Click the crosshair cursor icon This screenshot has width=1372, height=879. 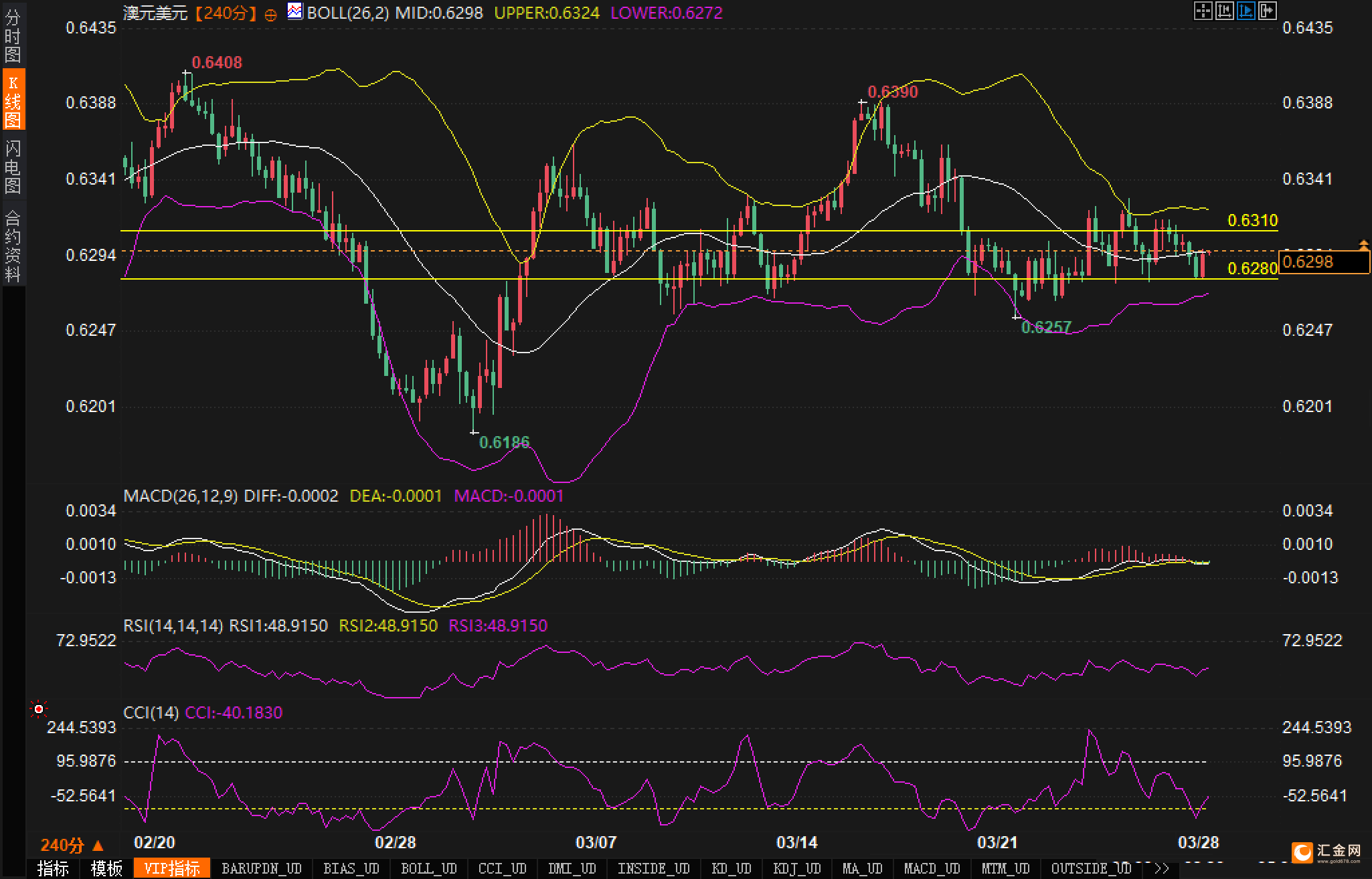click(x=1203, y=11)
